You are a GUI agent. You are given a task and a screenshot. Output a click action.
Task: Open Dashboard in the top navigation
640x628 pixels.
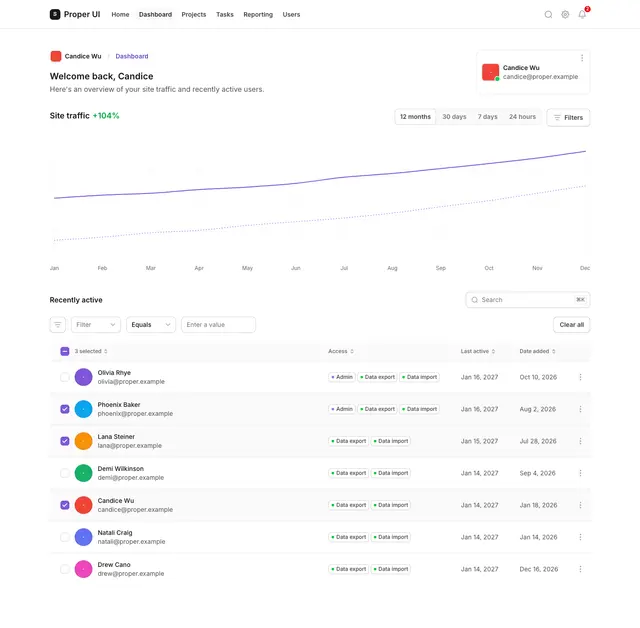155,15
